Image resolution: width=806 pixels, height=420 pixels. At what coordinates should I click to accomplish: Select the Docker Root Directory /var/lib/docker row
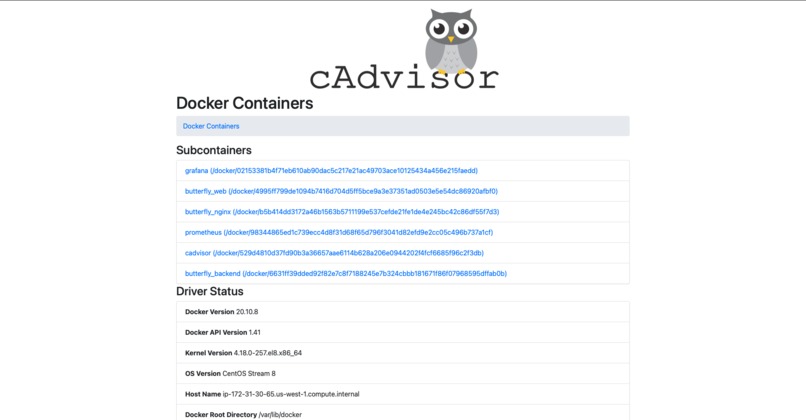pos(402,412)
